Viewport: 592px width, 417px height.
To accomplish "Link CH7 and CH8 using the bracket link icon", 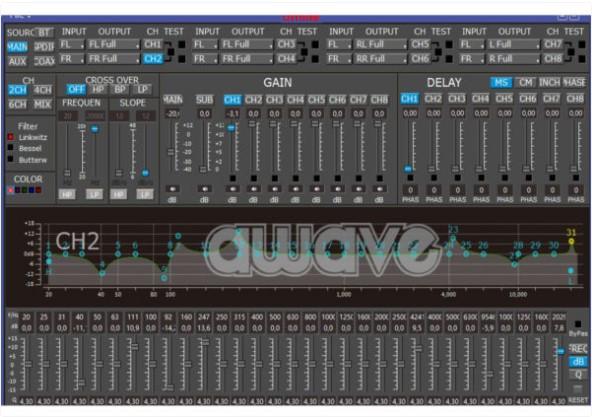I will coord(570,52).
